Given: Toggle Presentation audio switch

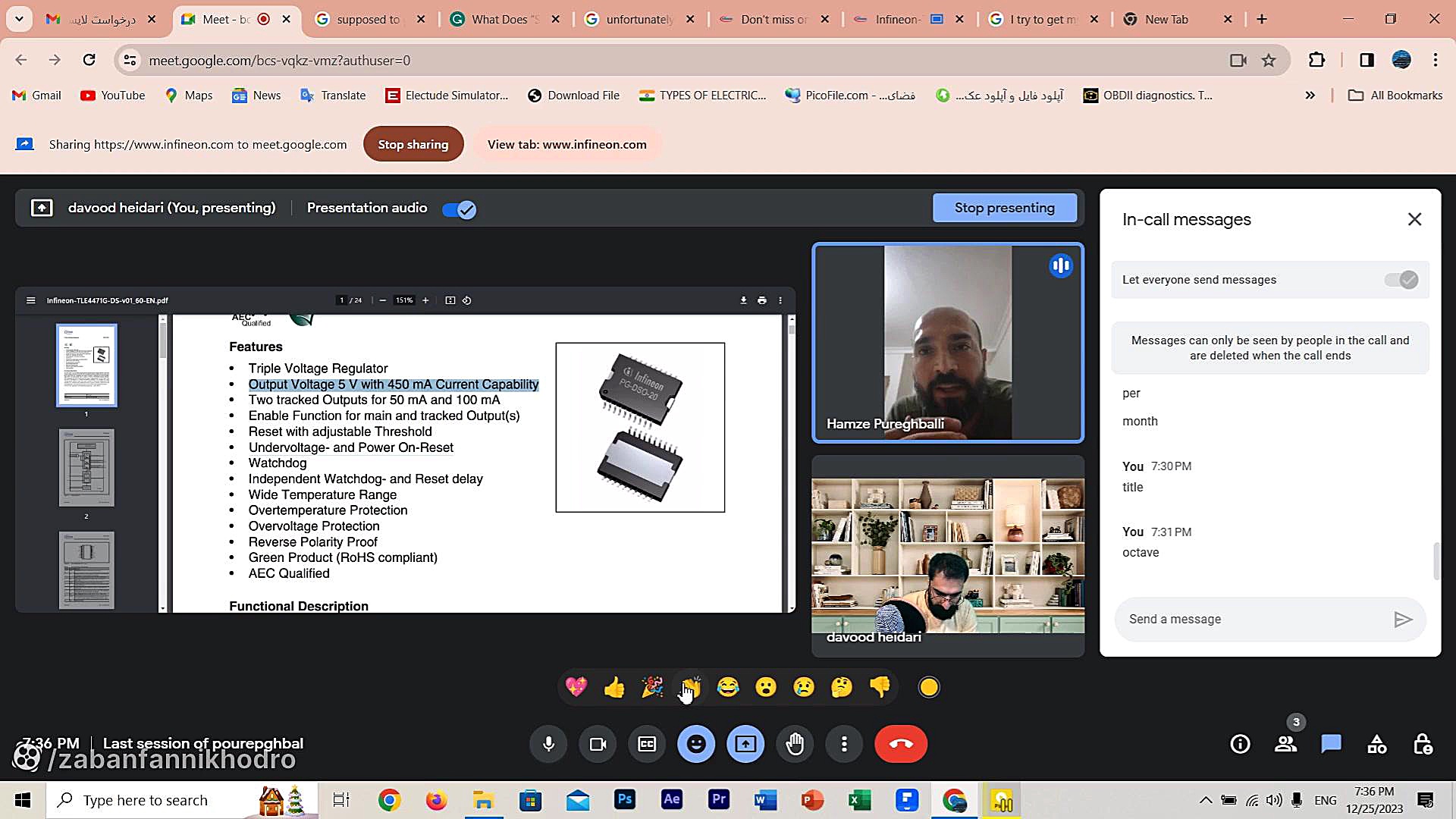Looking at the screenshot, I should 459,209.
